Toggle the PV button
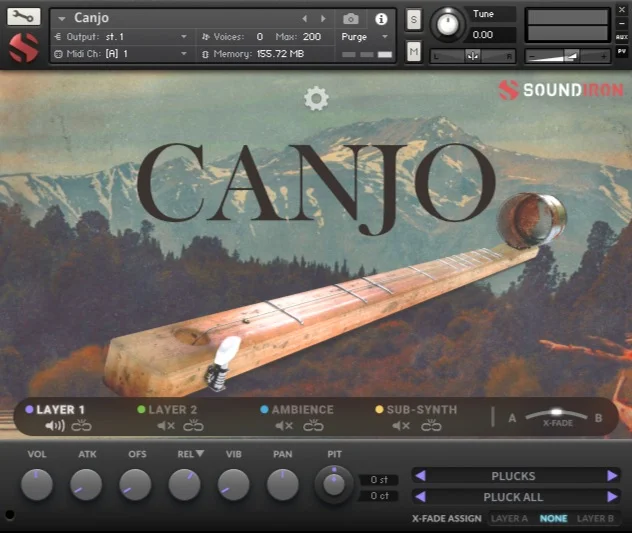Viewport: 632px width, 533px height. click(622, 51)
